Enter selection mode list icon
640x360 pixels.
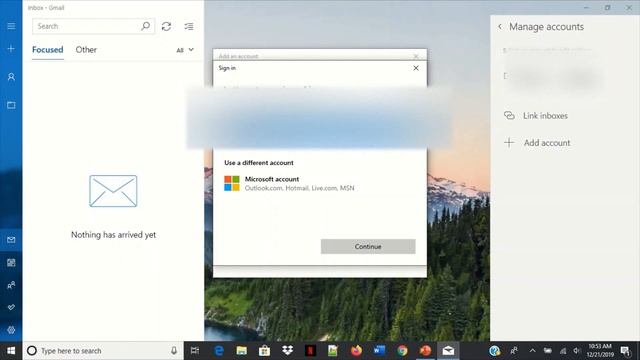click(x=189, y=26)
